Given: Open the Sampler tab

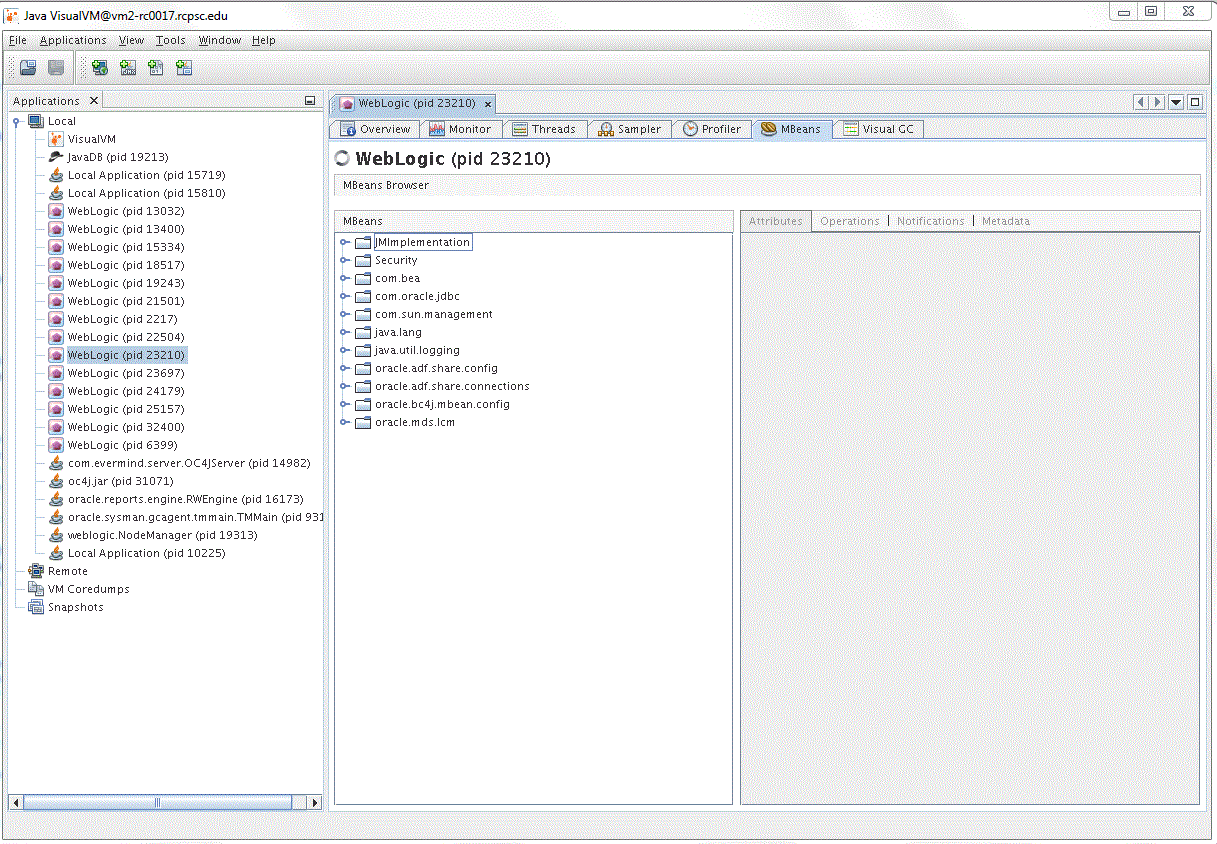Looking at the screenshot, I should (629, 129).
